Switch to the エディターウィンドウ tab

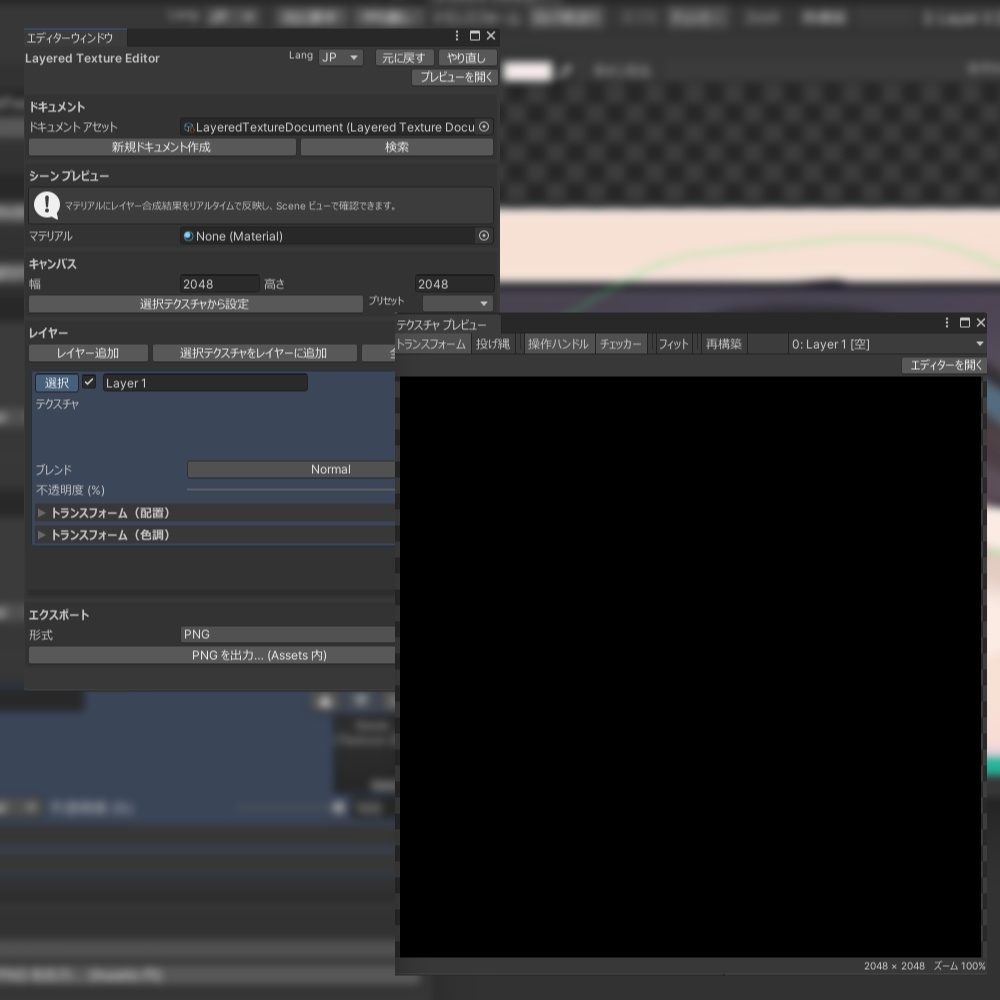70,36
